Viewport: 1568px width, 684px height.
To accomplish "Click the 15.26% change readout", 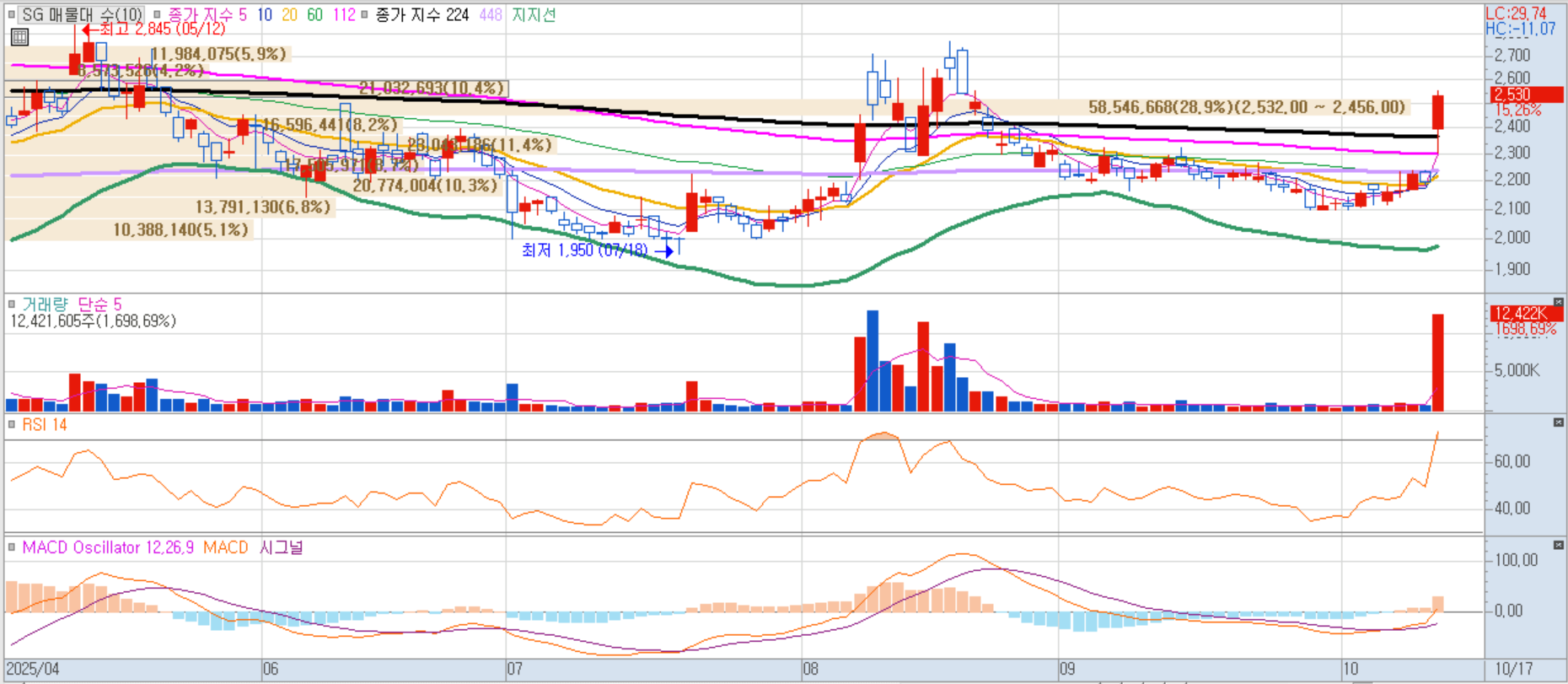I will (x=1517, y=110).
